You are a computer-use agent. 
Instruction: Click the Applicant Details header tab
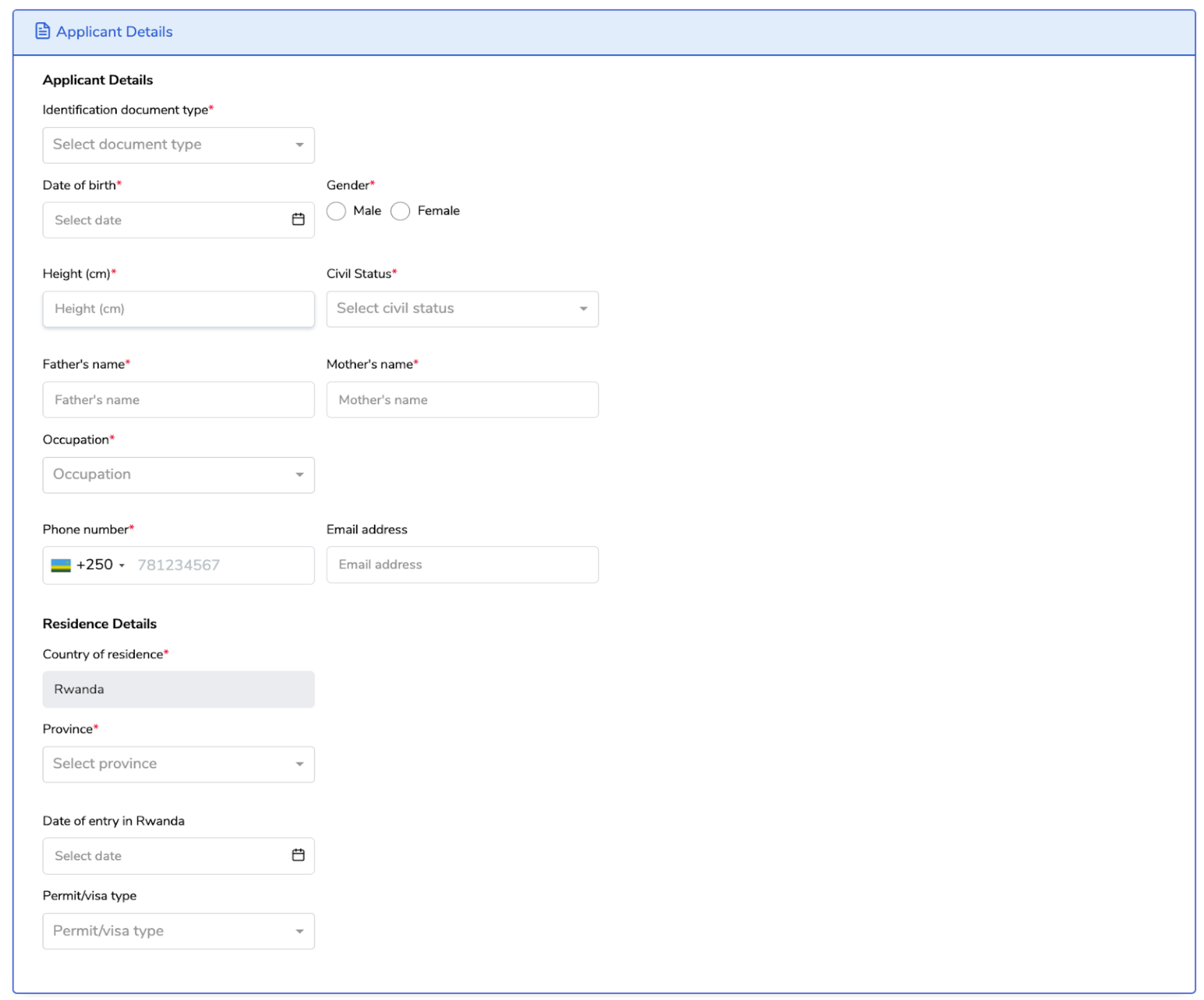114,32
